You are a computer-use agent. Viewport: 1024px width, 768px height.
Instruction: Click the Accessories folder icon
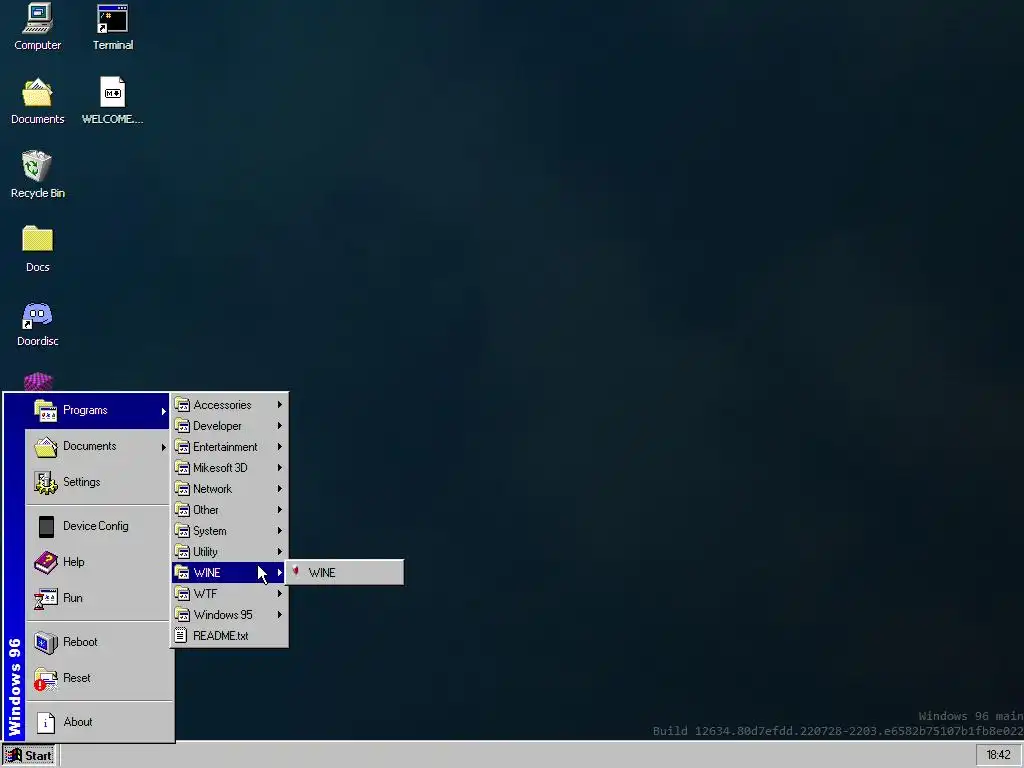coord(182,405)
